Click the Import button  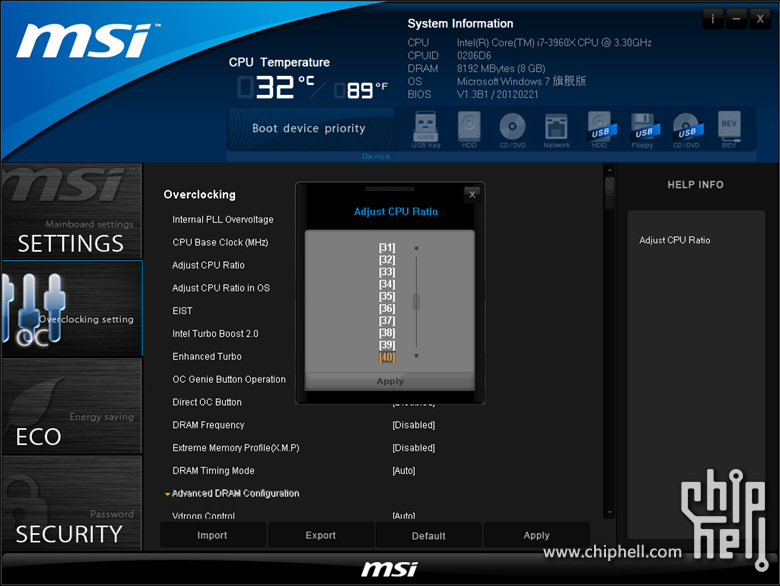pos(212,535)
